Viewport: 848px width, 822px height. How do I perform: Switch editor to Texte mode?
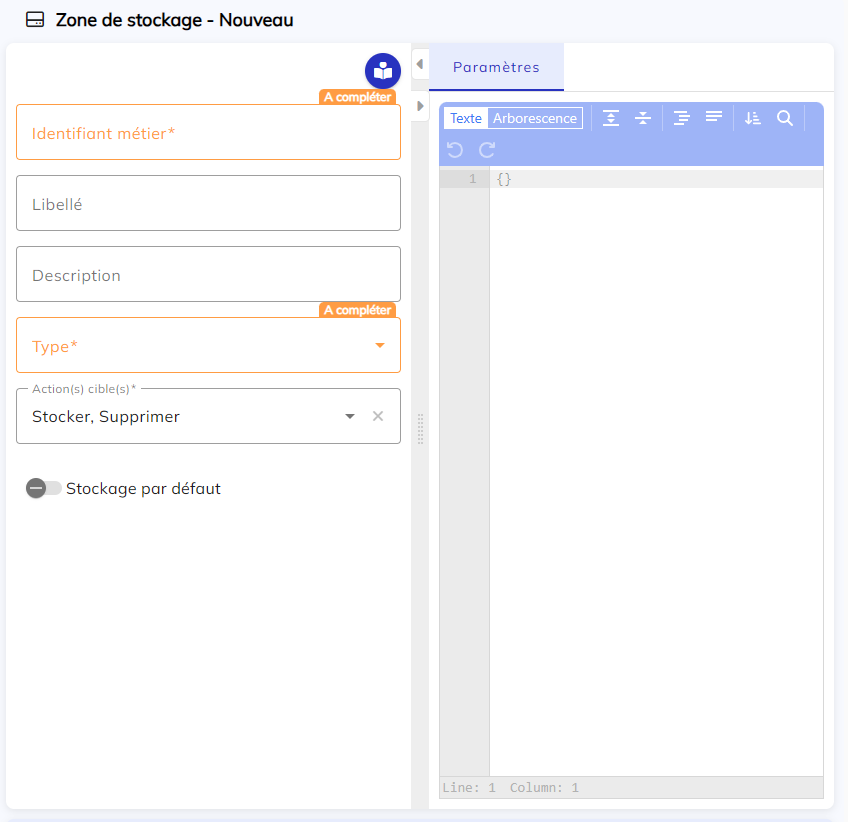[x=466, y=118]
